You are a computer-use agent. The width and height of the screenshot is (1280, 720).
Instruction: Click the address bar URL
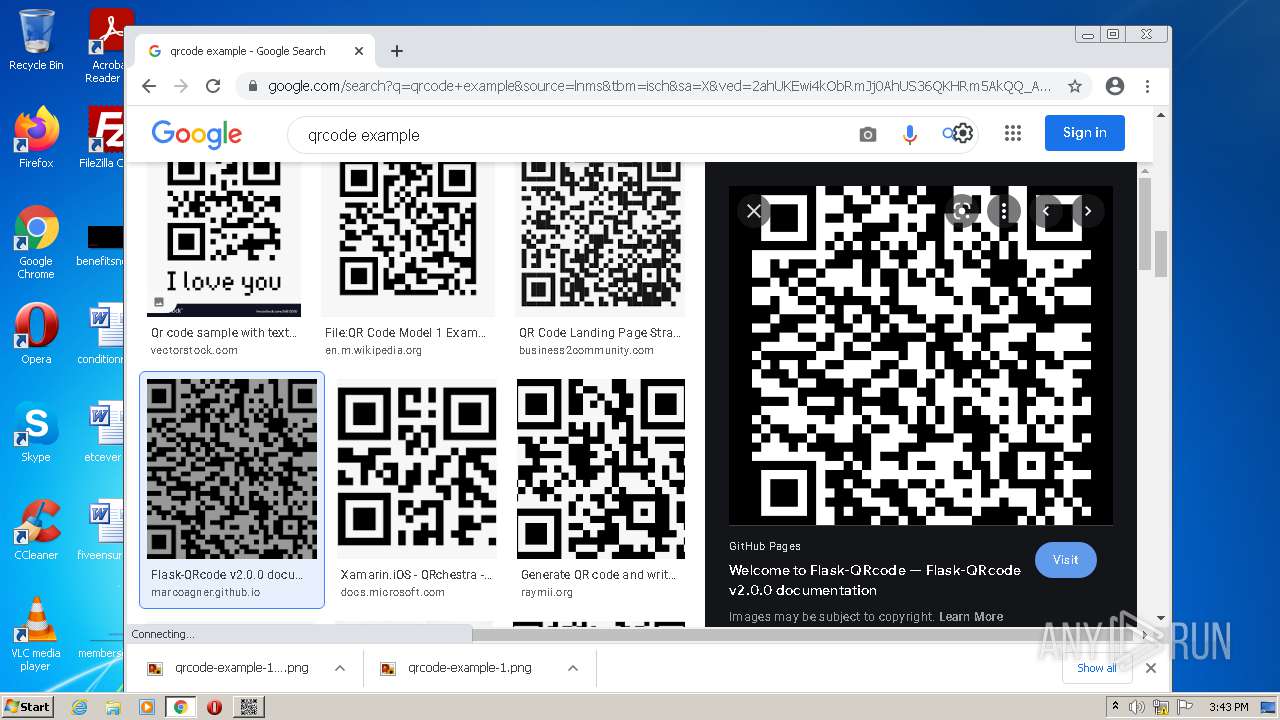pos(659,86)
